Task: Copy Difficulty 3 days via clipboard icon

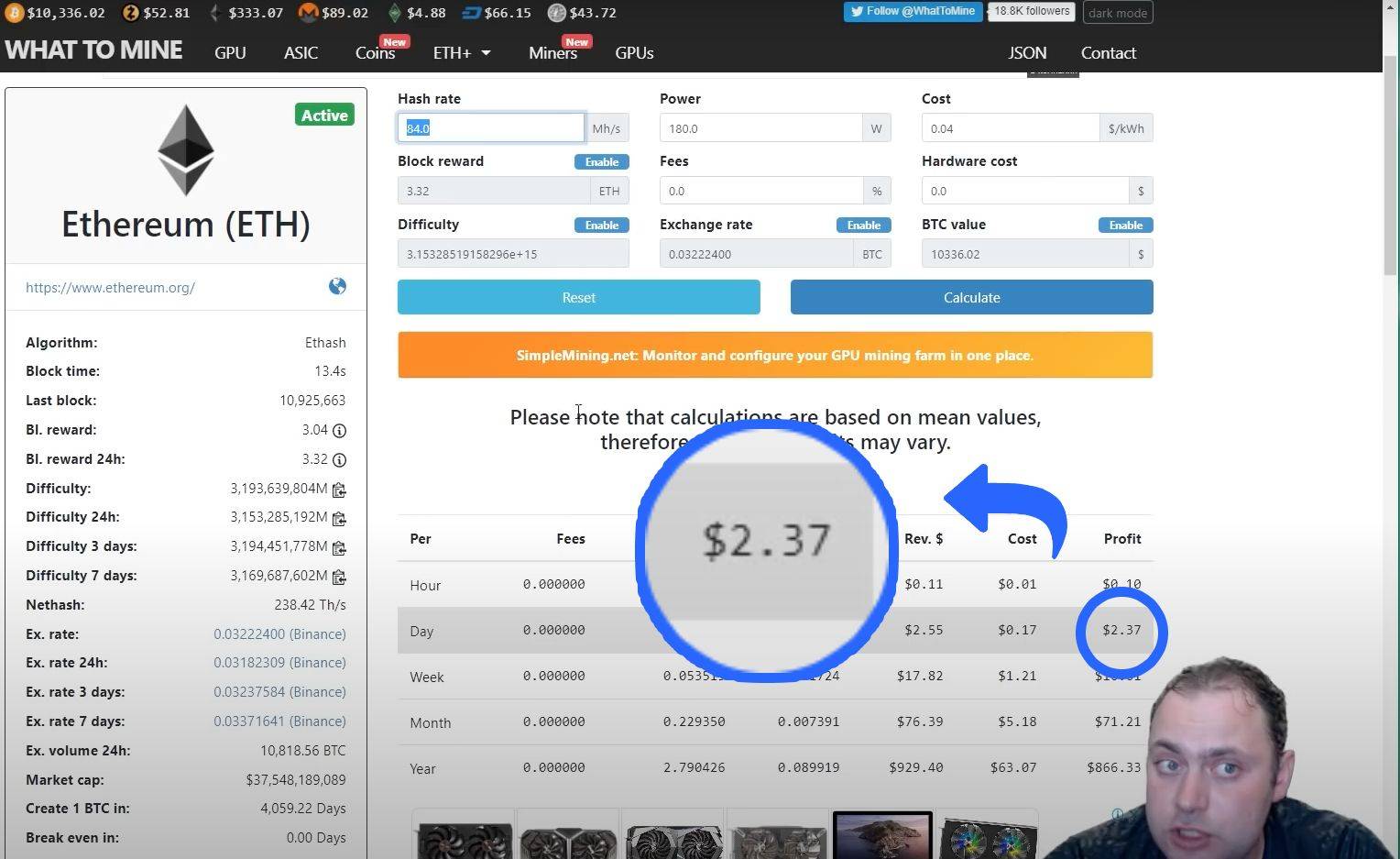Action: coord(339,548)
